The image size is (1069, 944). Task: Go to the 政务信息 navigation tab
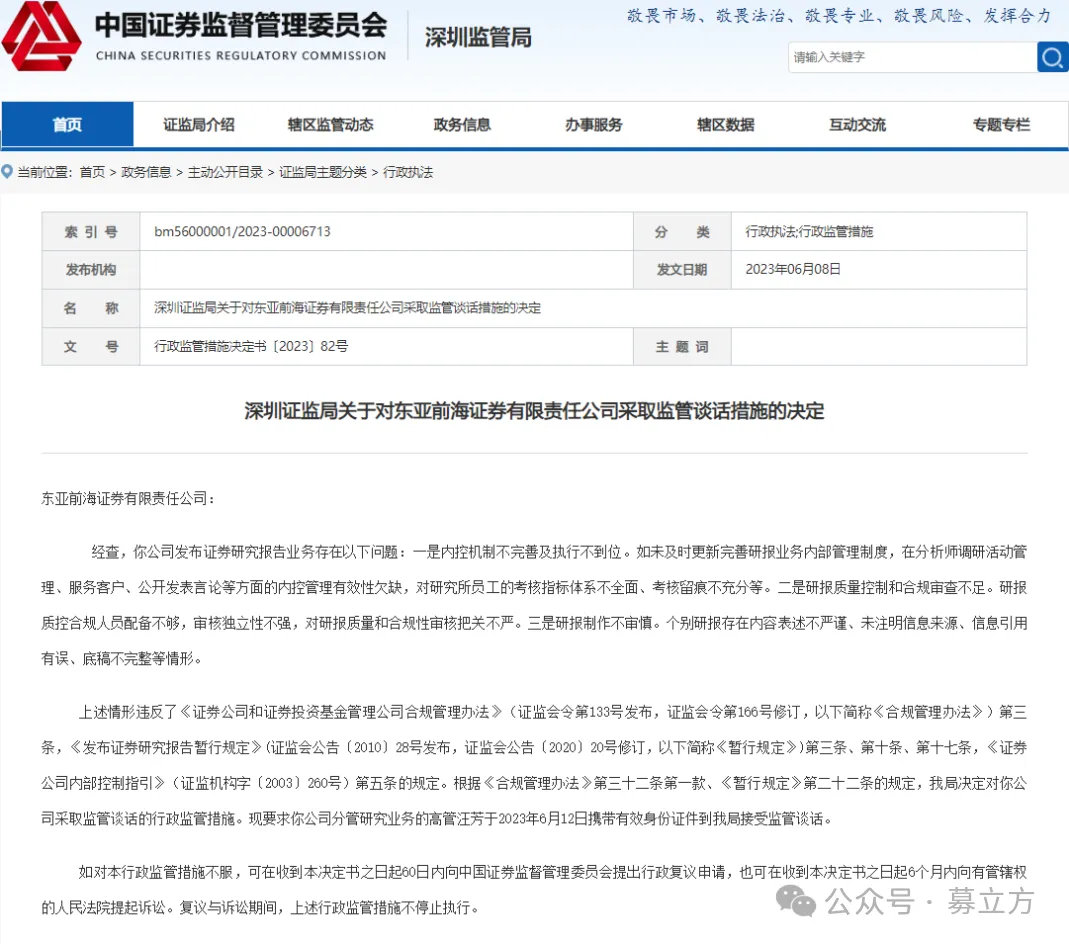click(x=462, y=125)
